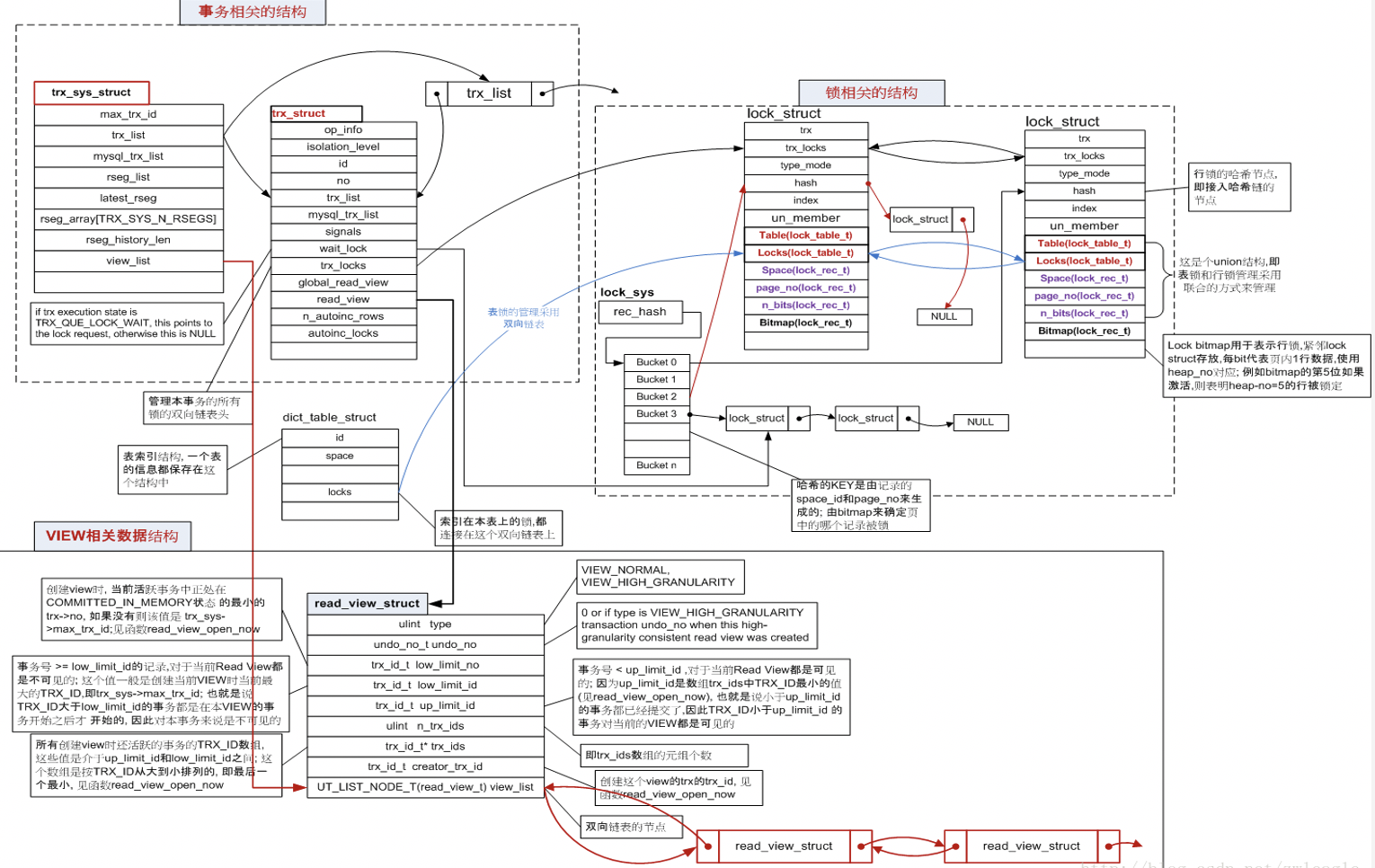Select the NULL box beside Bucket chain

tap(980, 422)
